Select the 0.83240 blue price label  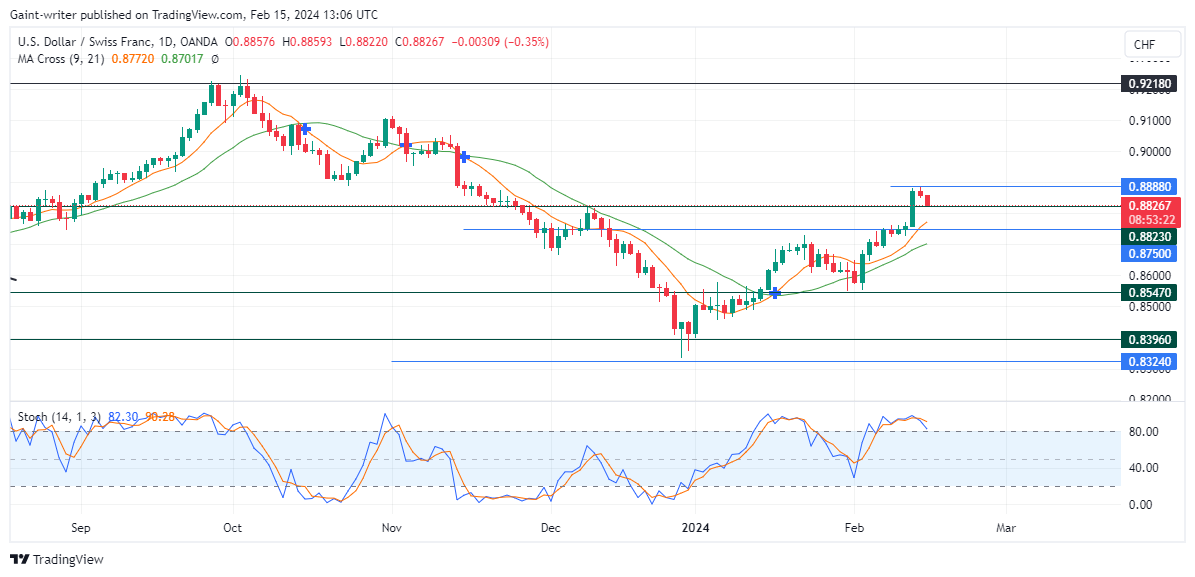click(x=1149, y=362)
